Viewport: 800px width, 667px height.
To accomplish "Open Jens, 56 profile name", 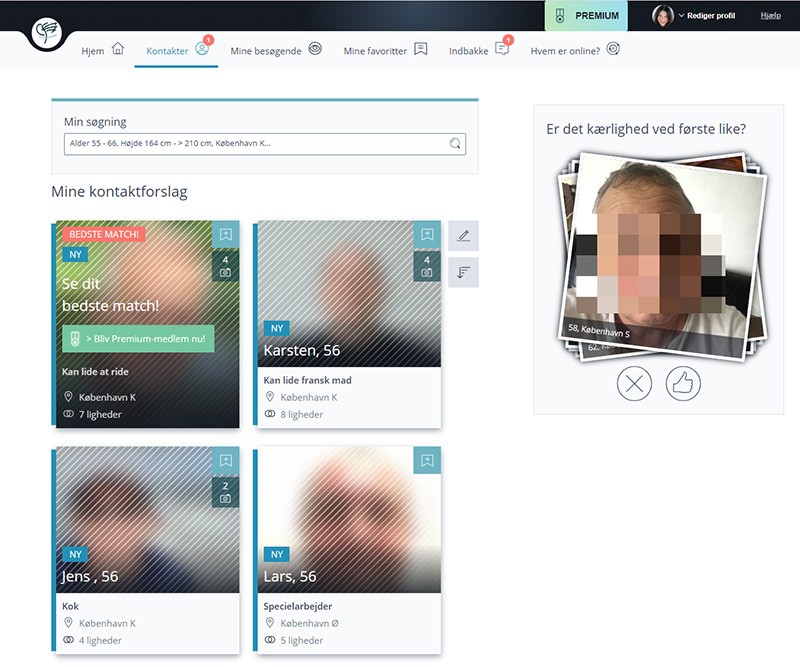I will 89,577.
